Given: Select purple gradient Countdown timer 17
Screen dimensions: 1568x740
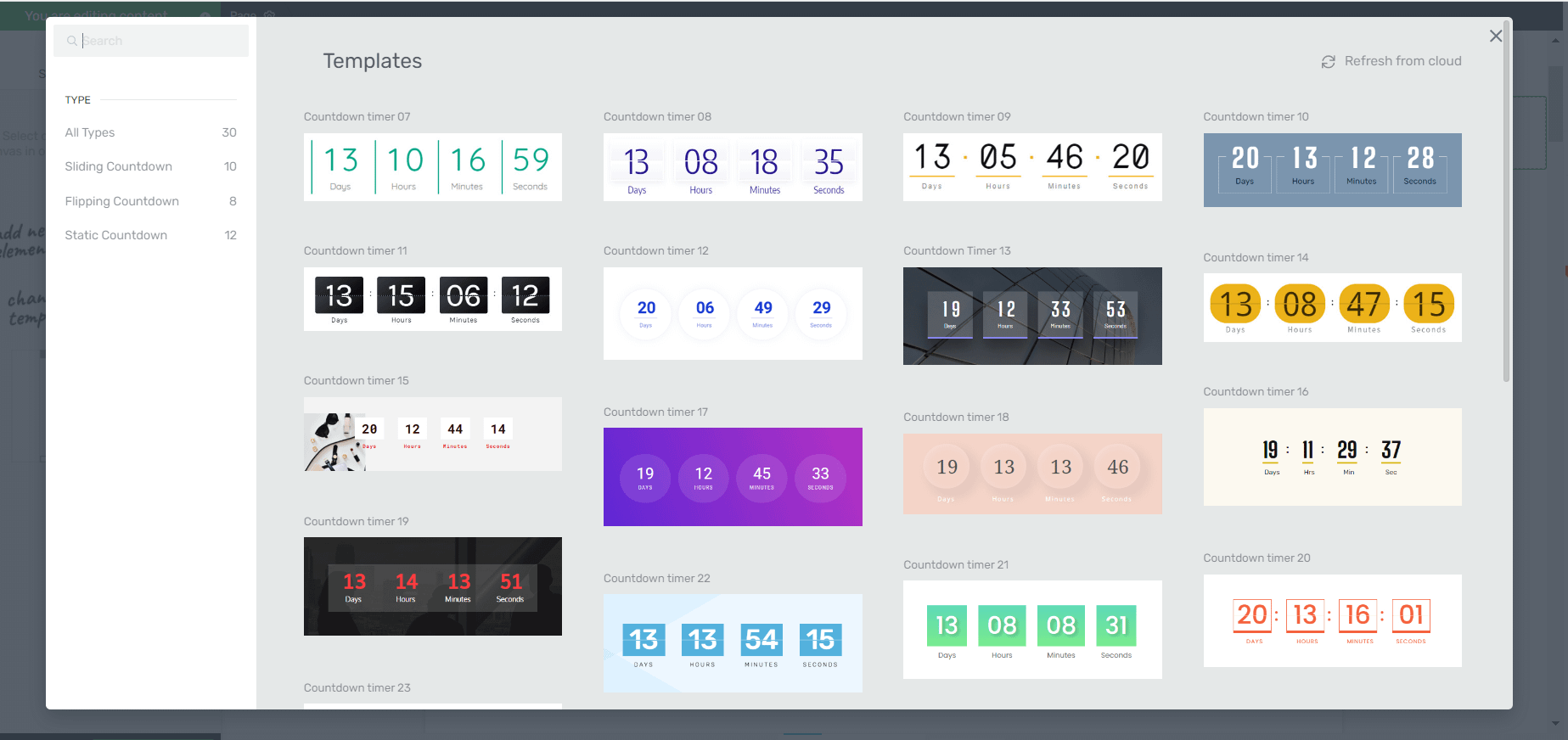Looking at the screenshot, I should point(733,477).
